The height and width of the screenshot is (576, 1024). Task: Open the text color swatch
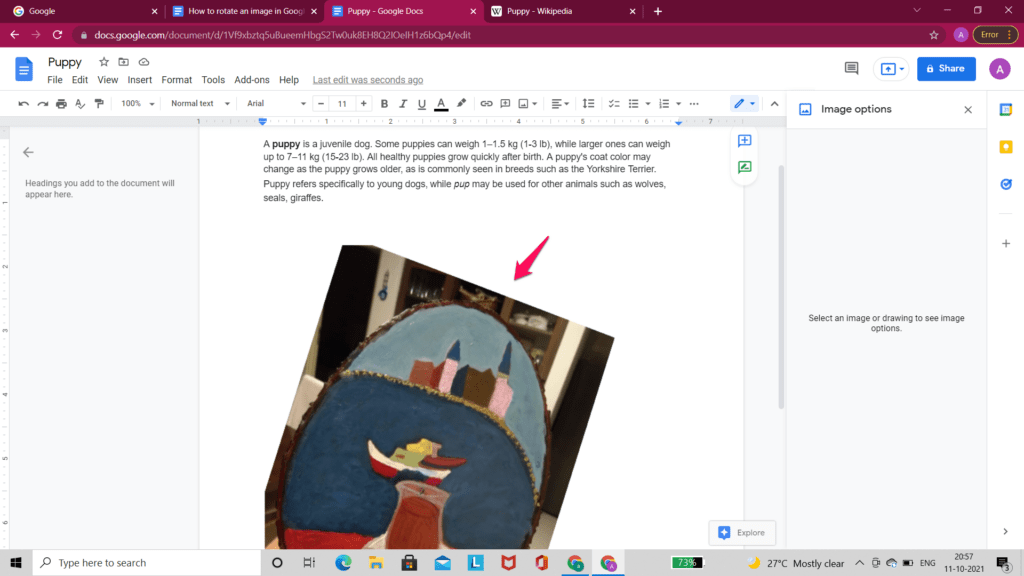point(439,103)
